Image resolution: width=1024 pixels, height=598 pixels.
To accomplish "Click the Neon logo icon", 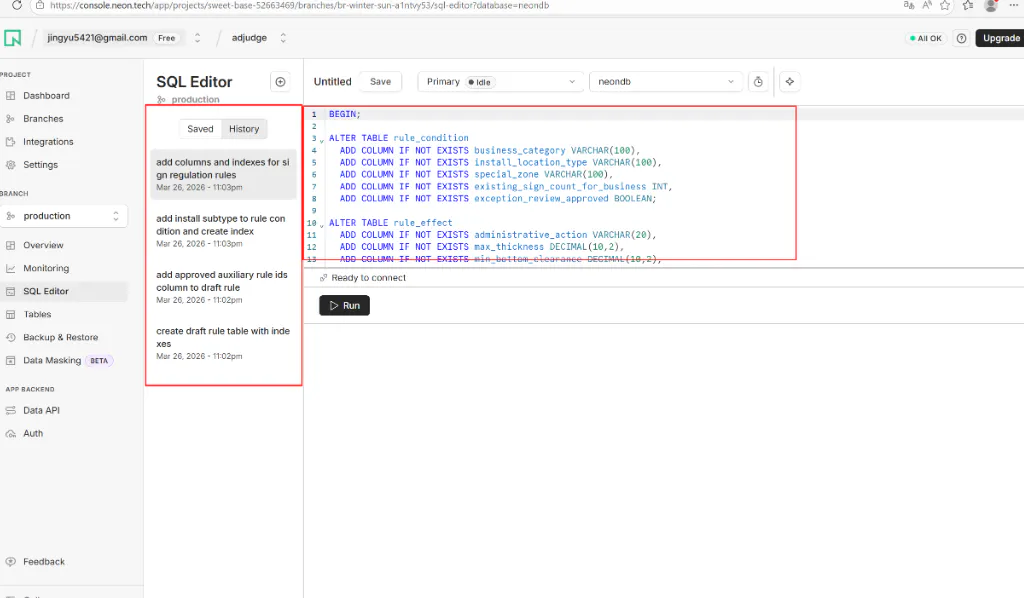I will (12, 38).
